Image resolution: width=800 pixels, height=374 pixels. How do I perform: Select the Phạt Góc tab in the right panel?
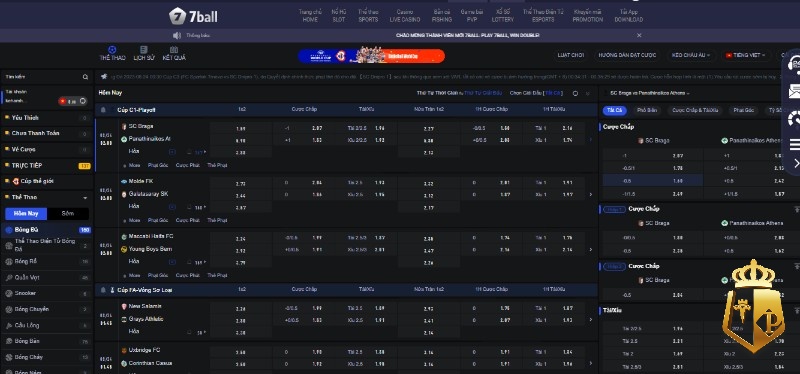743,110
